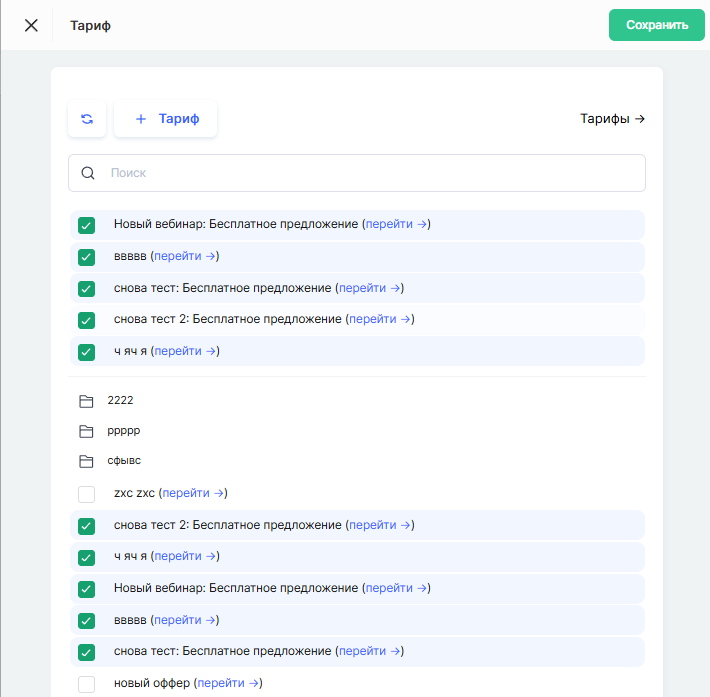Follow перейти link in top Новый вебинар row
Viewport: 710px width, 697px height.
click(x=396, y=224)
